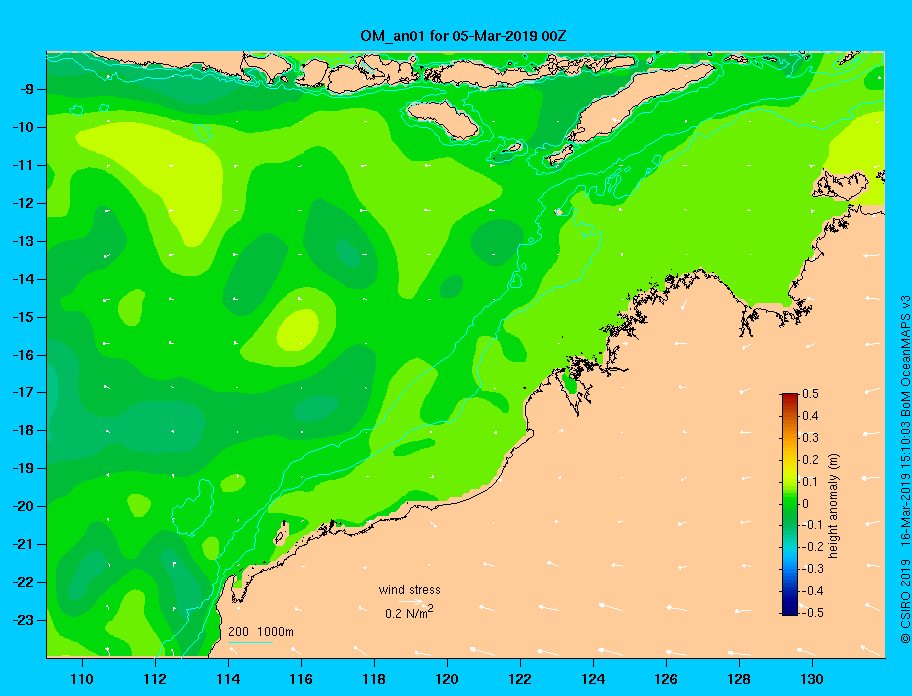Click the 0 colorbar tick label
912x696 pixels.
pos(806,504)
